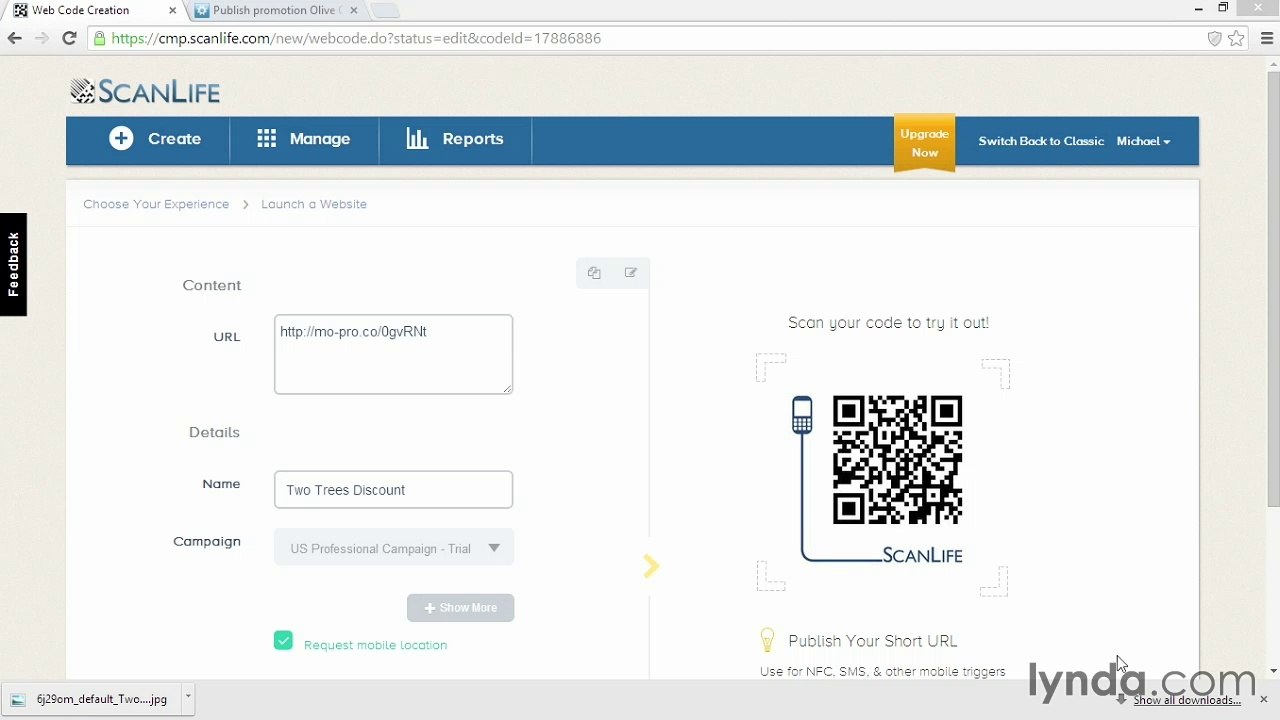Switch to the Web Code Creation tab
The image size is (1280, 720).
(90, 11)
